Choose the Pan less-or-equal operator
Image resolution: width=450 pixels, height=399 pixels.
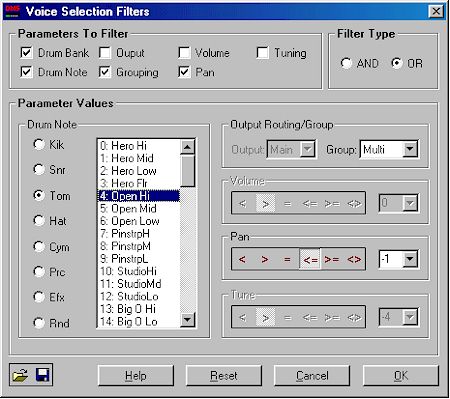pos(310,259)
